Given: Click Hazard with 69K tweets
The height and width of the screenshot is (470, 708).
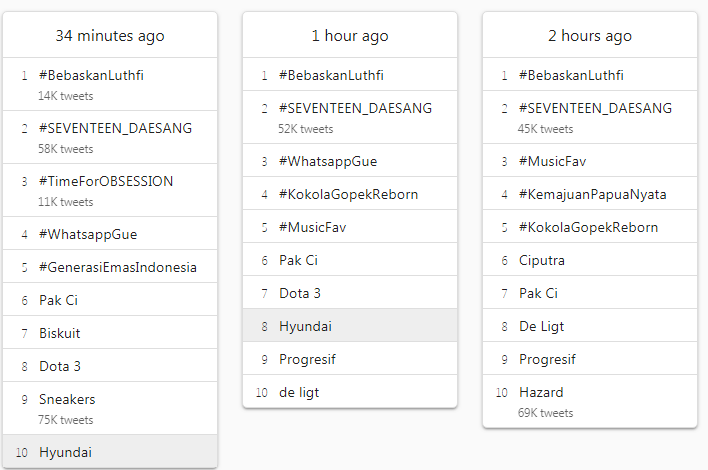Looking at the screenshot, I should coord(590,401).
